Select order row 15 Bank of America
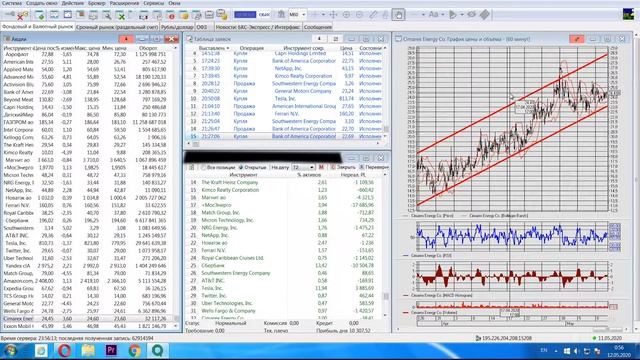Image resolution: width=640 pixels, height=360 pixels. pyautogui.click(x=284, y=136)
